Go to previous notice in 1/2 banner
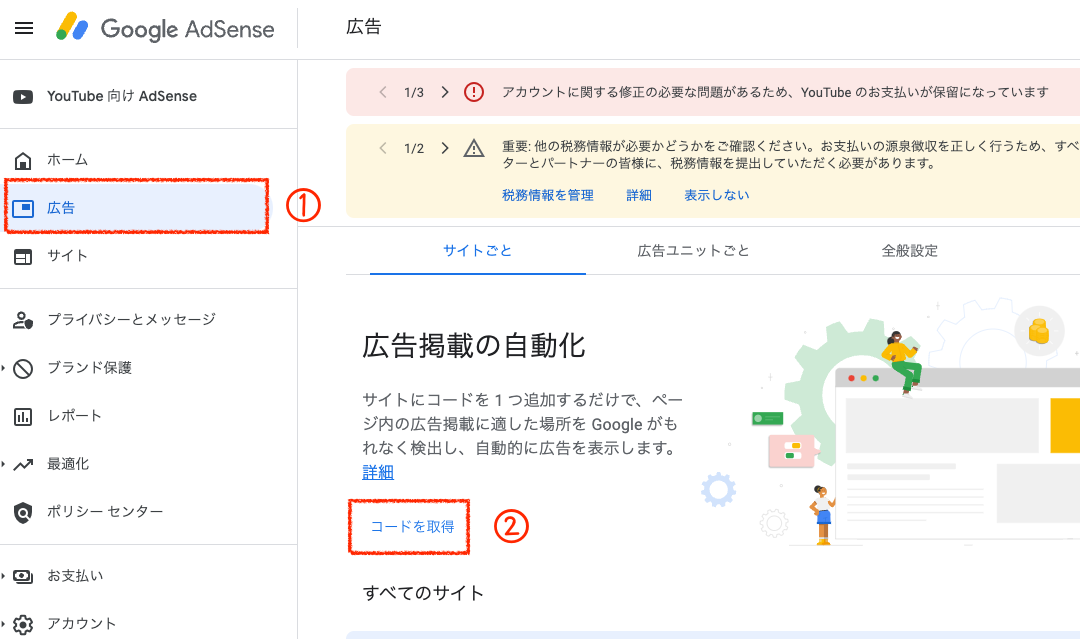Viewport: 1080px width, 639px height. click(x=383, y=148)
